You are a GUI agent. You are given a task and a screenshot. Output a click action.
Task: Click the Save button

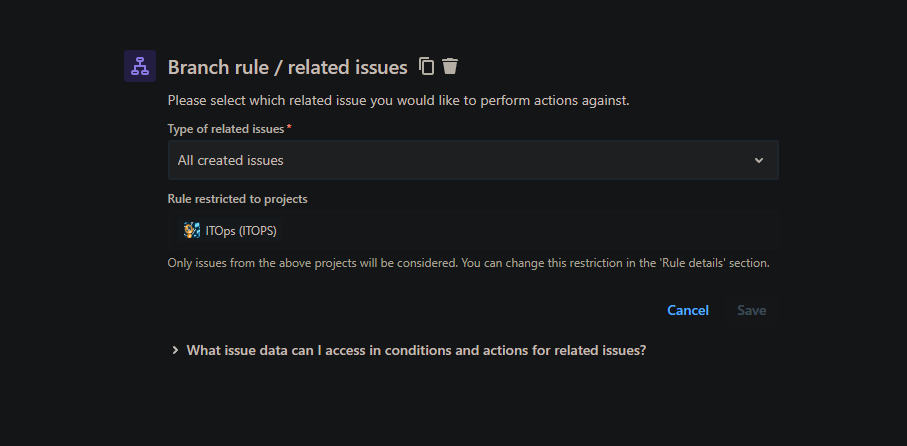(x=751, y=310)
